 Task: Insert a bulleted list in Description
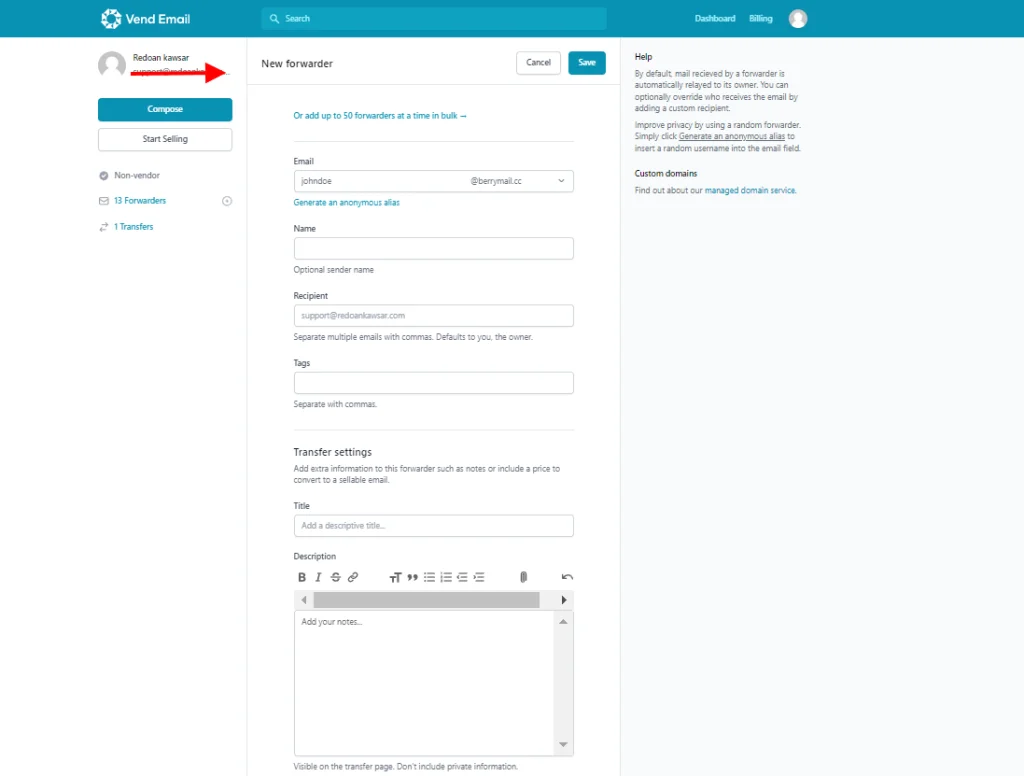[429, 577]
